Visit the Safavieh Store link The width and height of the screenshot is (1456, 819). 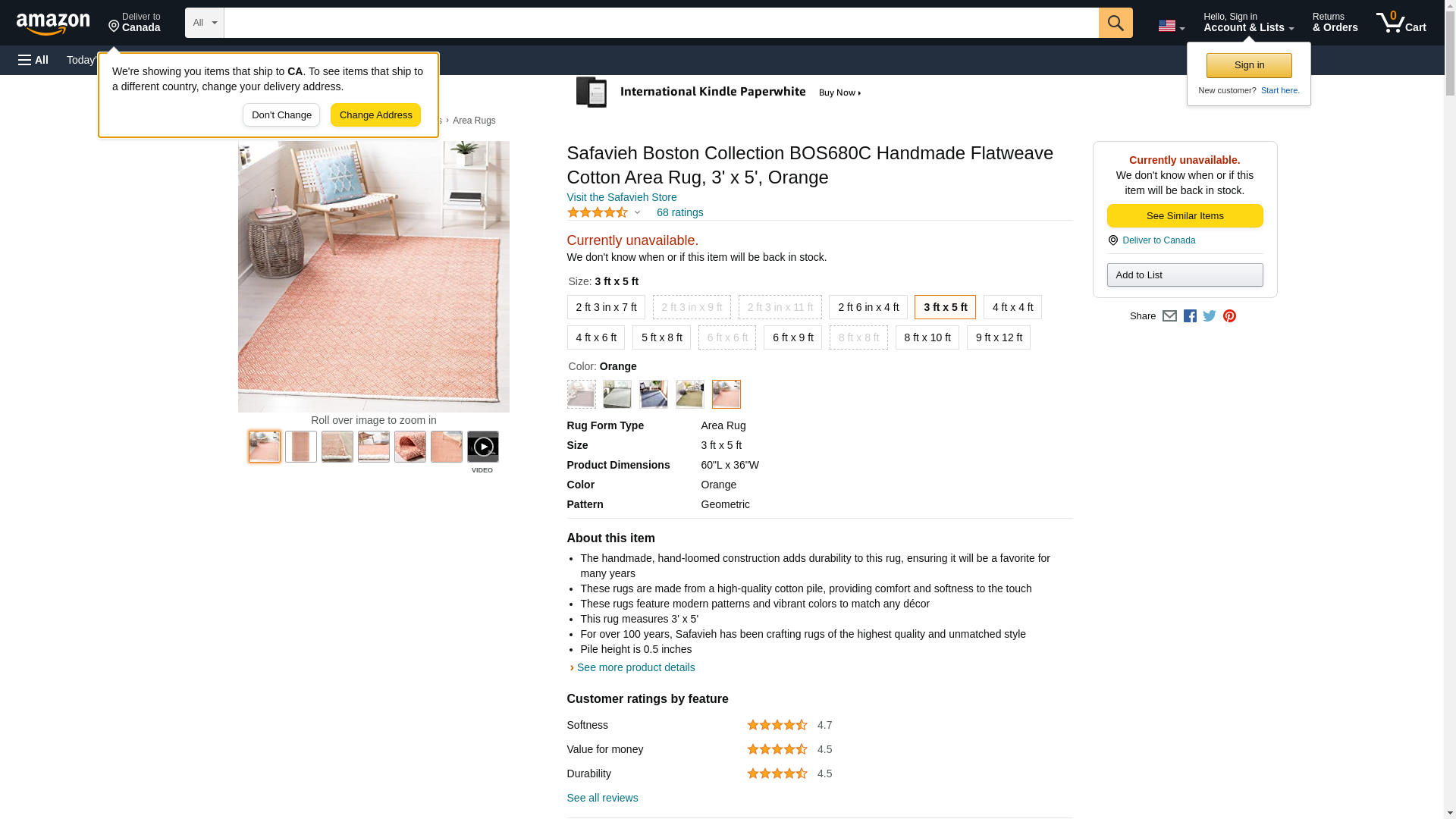(x=621, y=197)
